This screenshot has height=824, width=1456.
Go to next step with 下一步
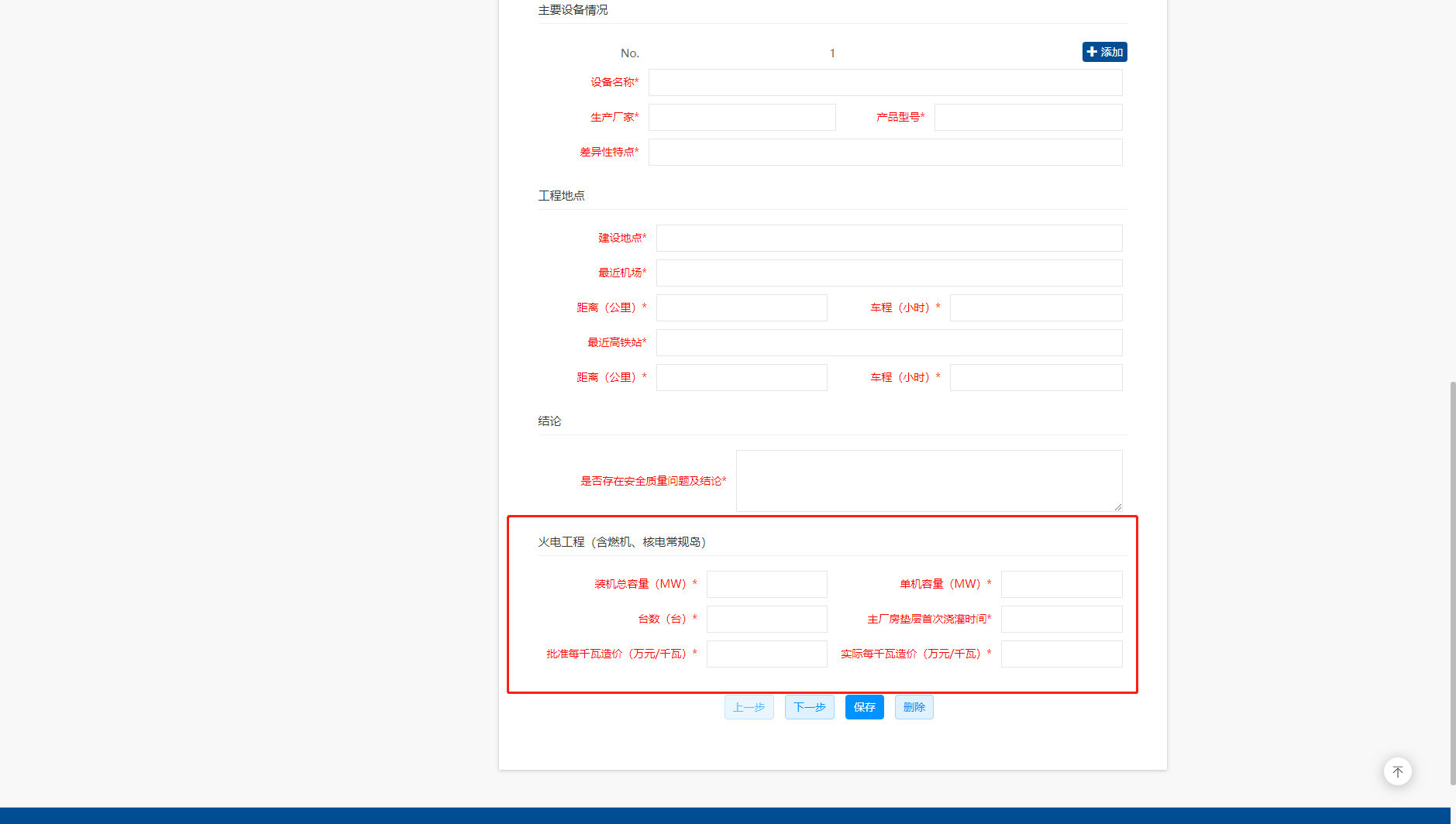[x=809, y=707]
